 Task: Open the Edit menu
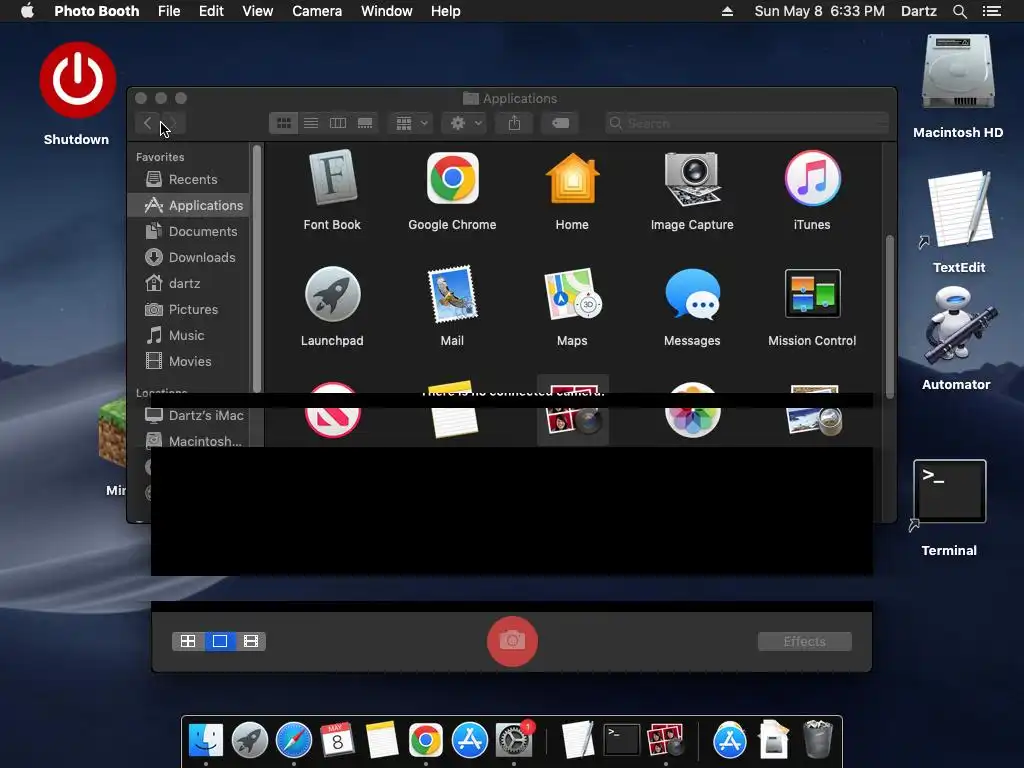tap(211, 11)
